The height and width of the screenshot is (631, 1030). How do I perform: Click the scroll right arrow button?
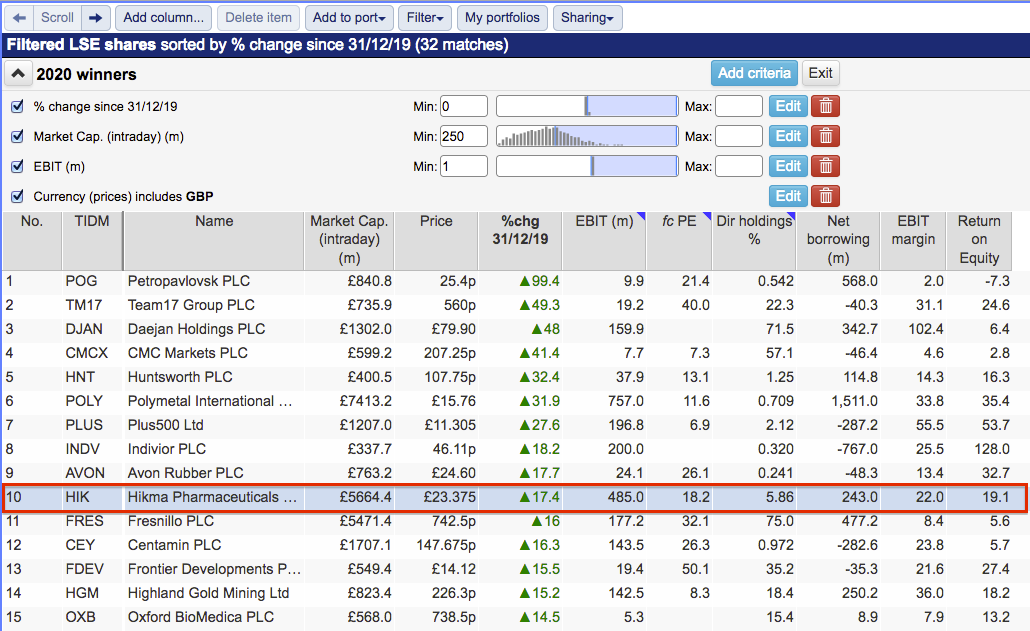click(x=96, y=18)
